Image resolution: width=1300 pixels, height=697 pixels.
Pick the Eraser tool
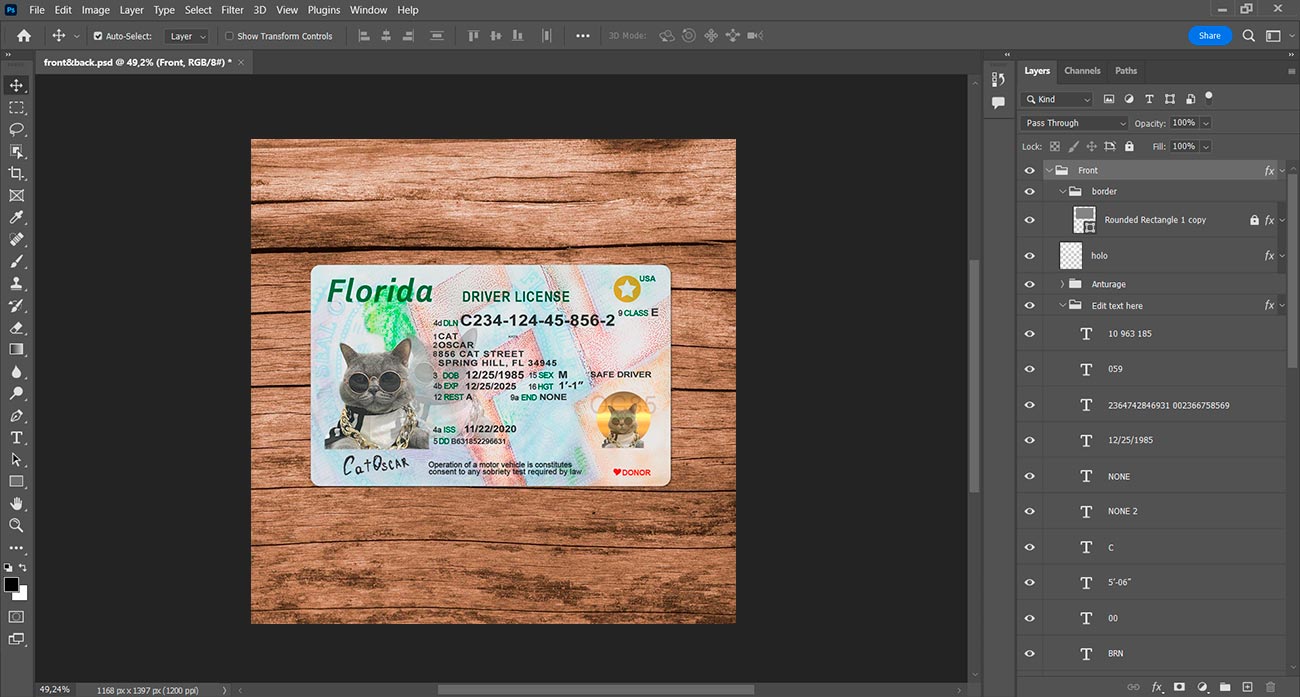(x=16, y=327)
